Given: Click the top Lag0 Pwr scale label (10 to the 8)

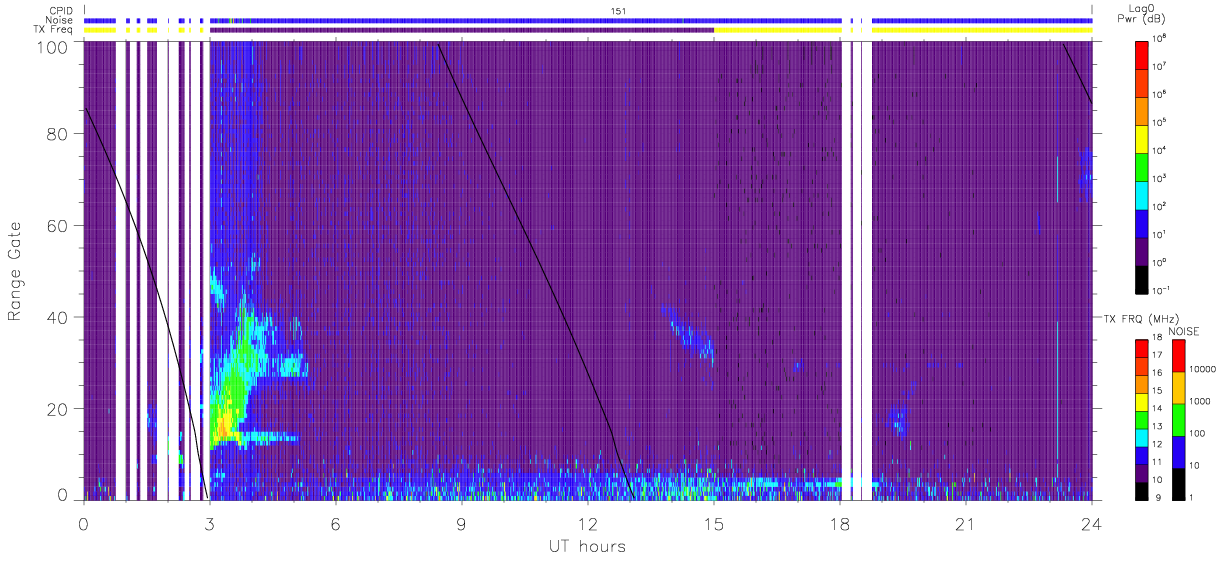Looking at the screenshot, I should point(1159,38).
